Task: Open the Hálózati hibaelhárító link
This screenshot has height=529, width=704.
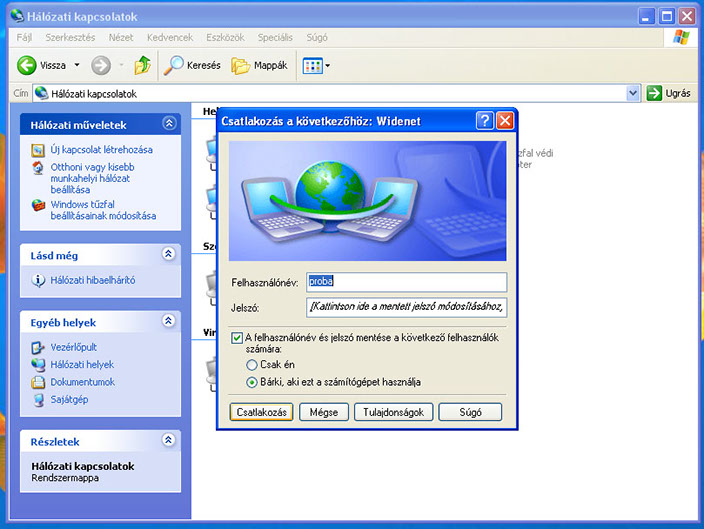Action: point(92,281)
